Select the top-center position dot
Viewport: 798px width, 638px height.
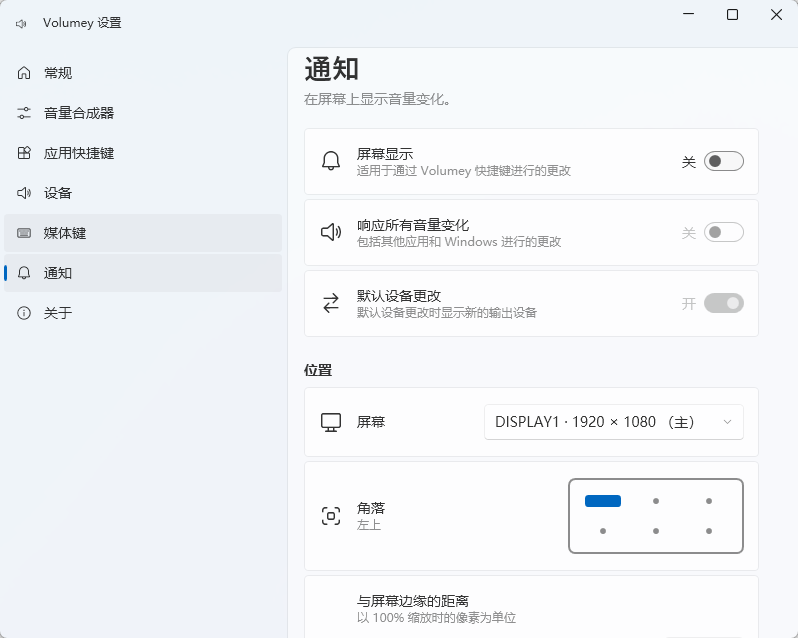656,501
